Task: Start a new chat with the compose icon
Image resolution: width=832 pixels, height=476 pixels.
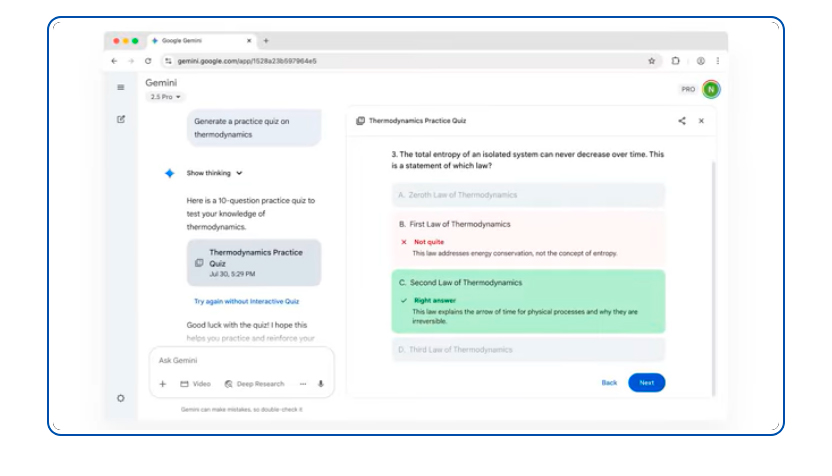Action: tap(121, 119)
